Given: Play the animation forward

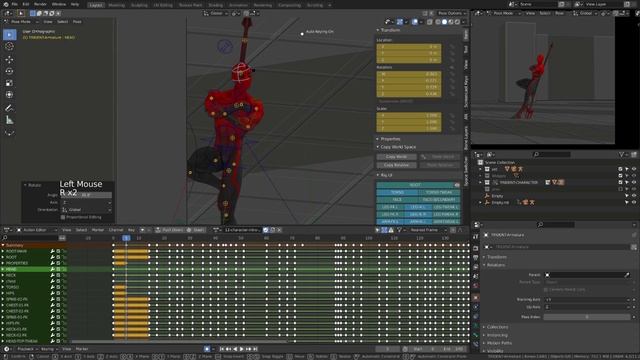Looking at the screenshot, I should pos(242,349).
